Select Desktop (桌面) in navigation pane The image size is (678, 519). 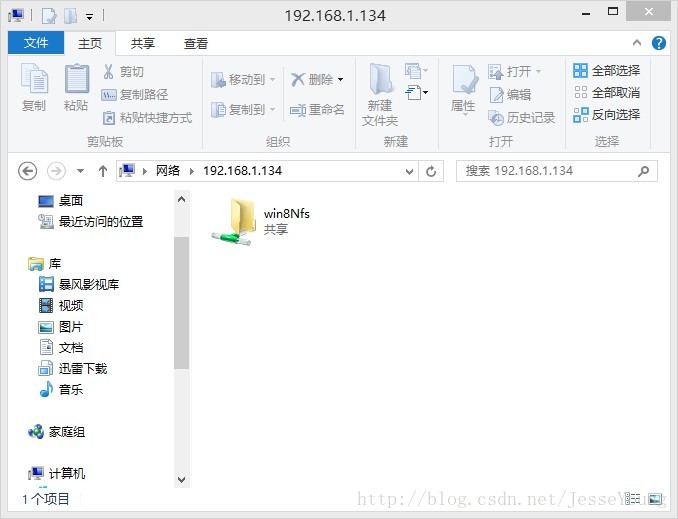pyautogui.click(x=61, y=201)
